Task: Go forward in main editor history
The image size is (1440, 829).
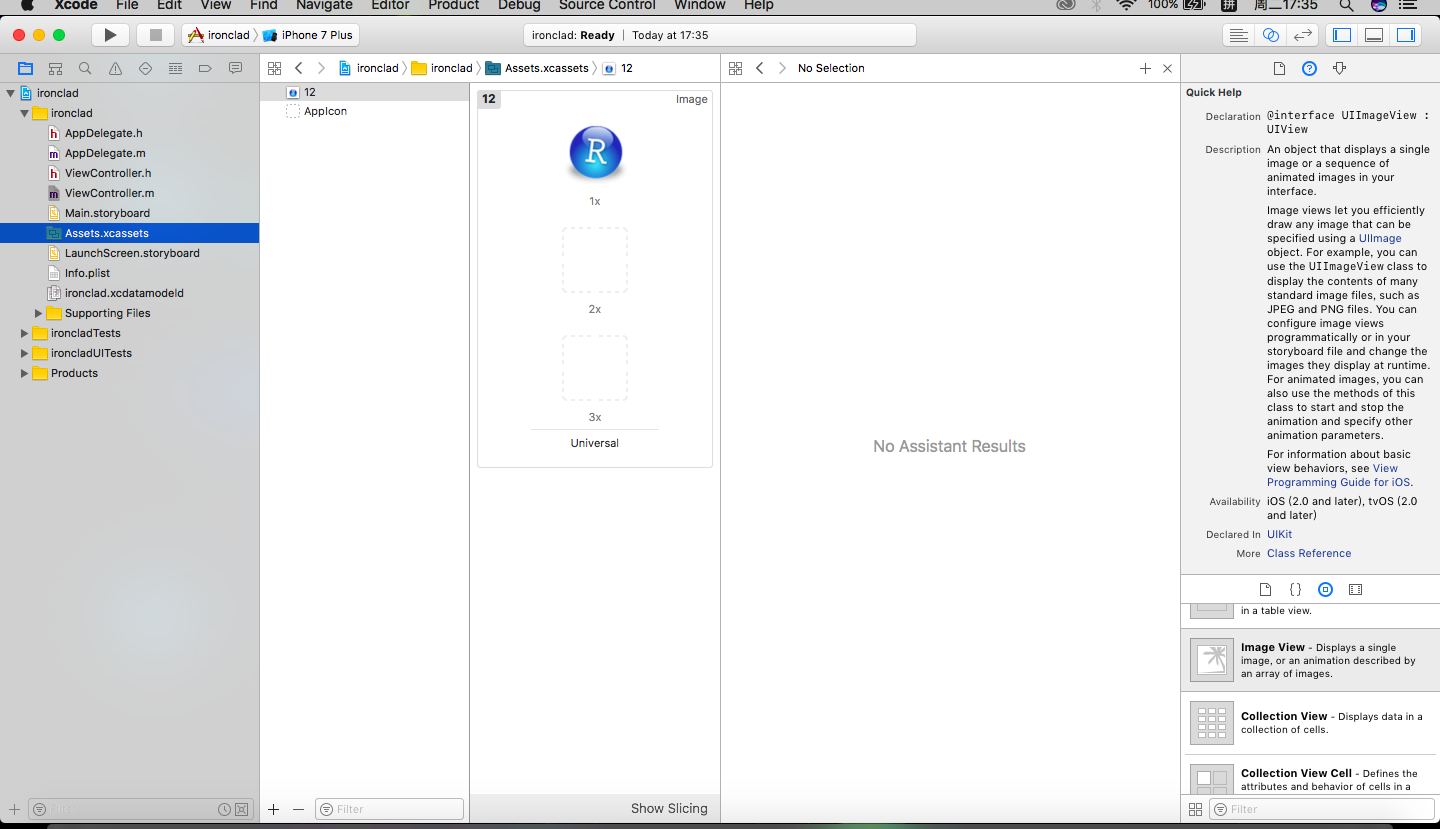Action: [x=321, y=68]
